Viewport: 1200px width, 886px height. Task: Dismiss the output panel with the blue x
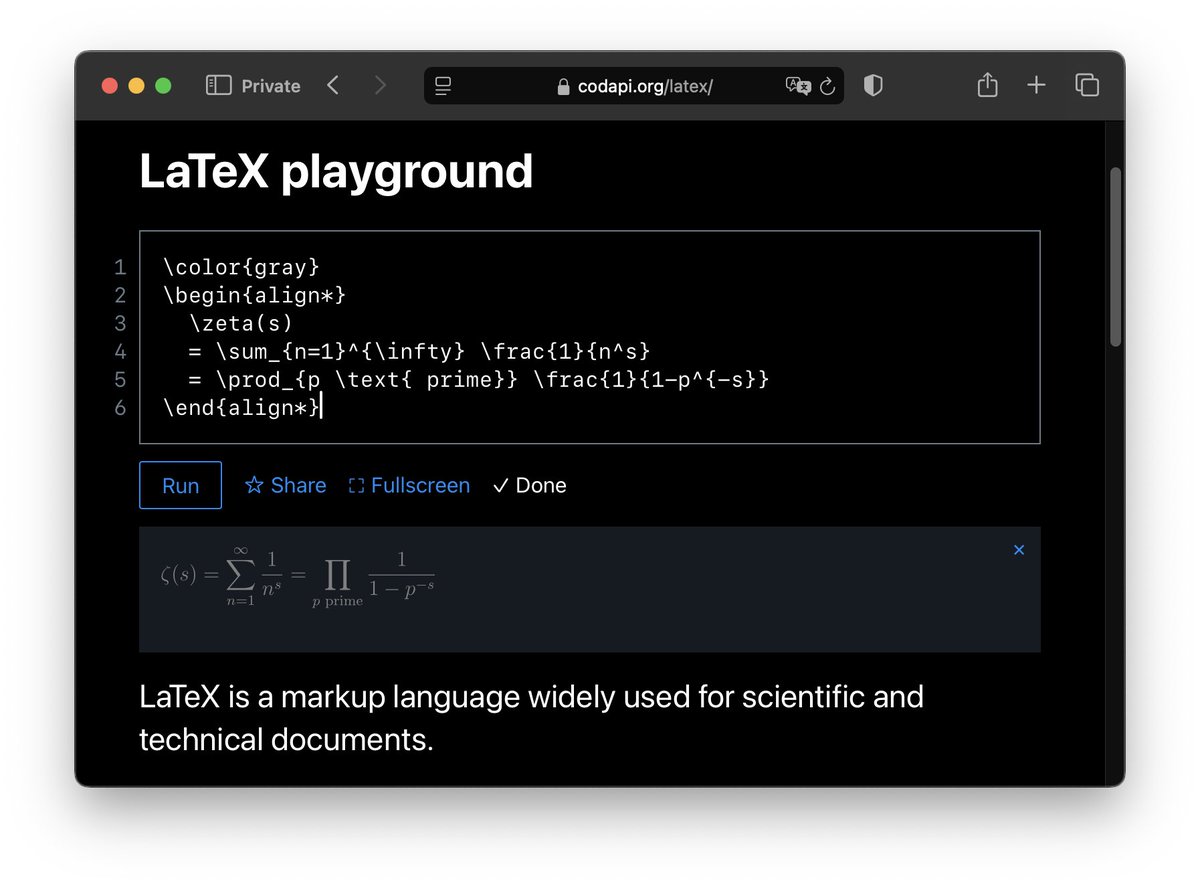click(x=1019, y=549)
